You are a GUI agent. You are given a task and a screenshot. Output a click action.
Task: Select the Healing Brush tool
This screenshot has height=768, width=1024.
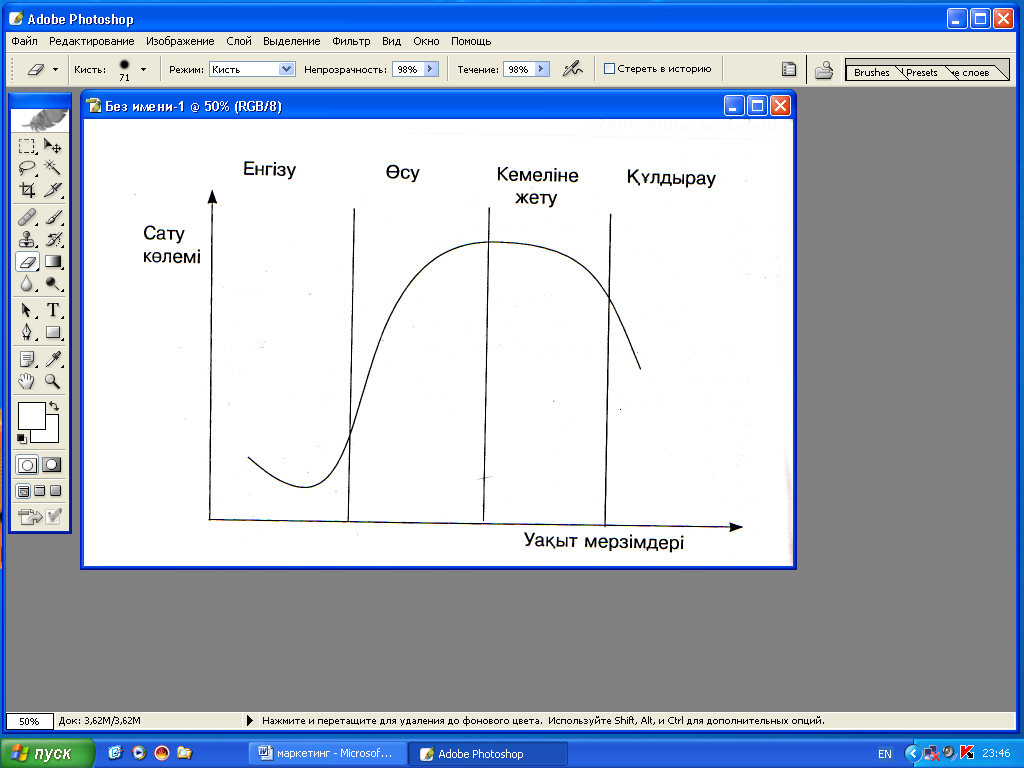coord(27,217)
